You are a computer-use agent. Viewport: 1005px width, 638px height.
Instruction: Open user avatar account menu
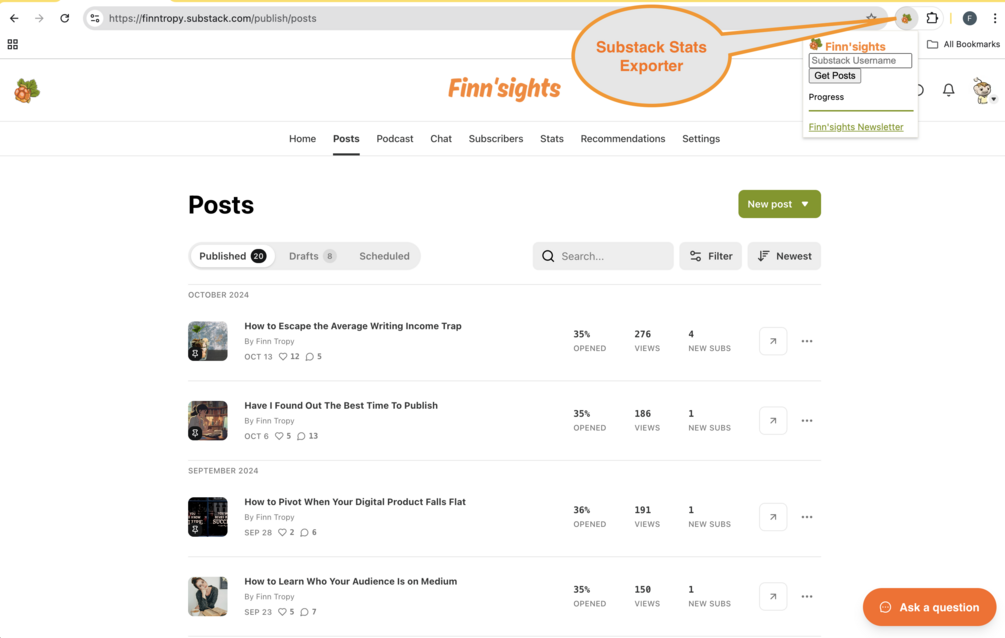click(983, 90)
